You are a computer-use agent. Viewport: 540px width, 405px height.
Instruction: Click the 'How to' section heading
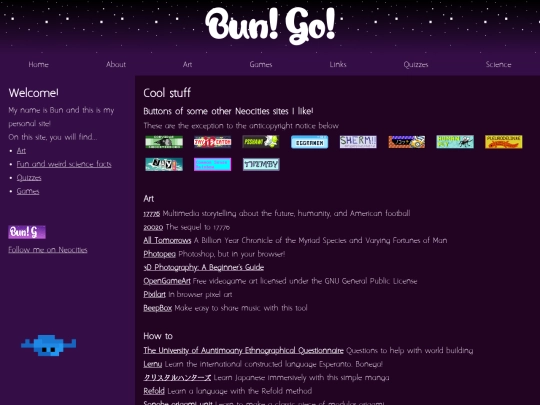click(158, 336)
